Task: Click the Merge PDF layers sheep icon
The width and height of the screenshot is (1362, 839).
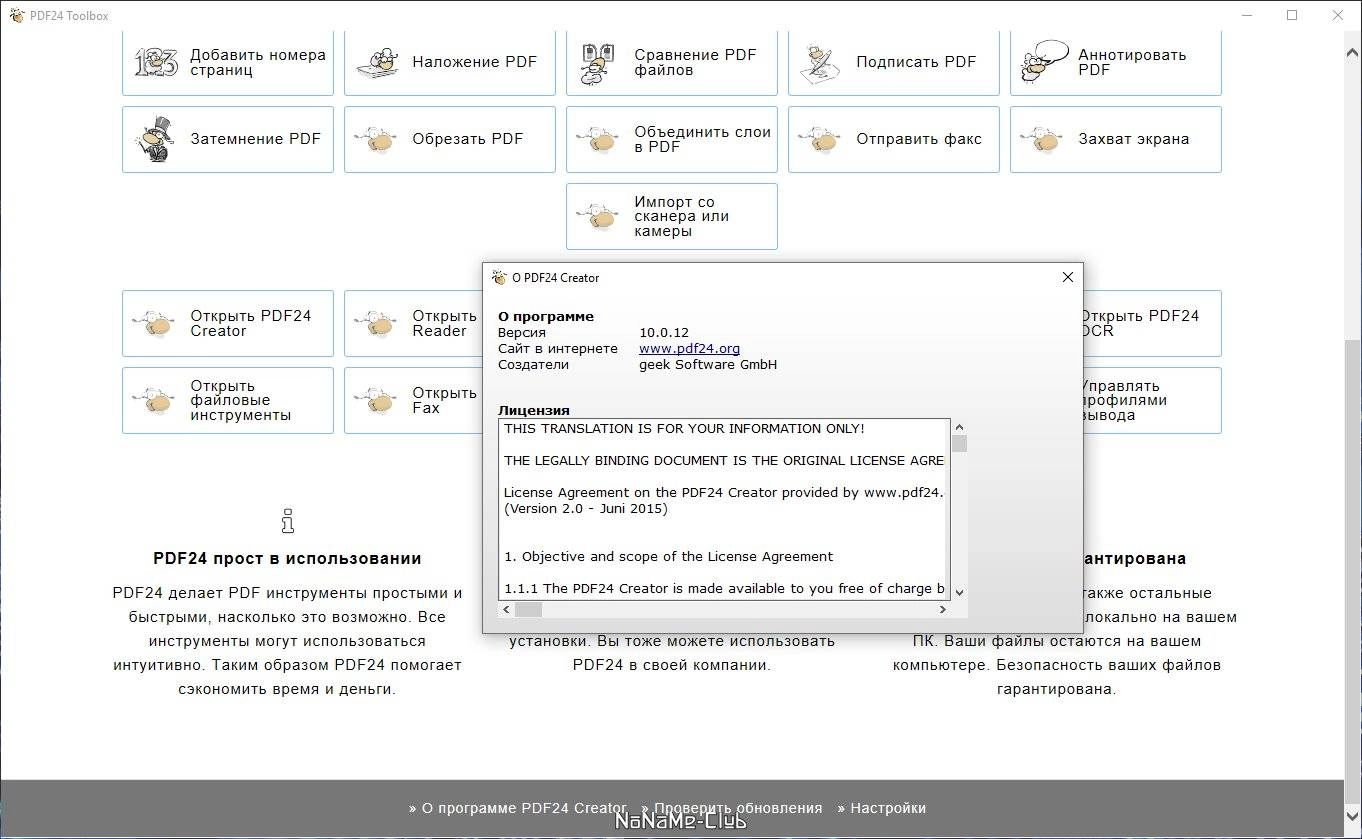Action: click(x=599, y=140)
